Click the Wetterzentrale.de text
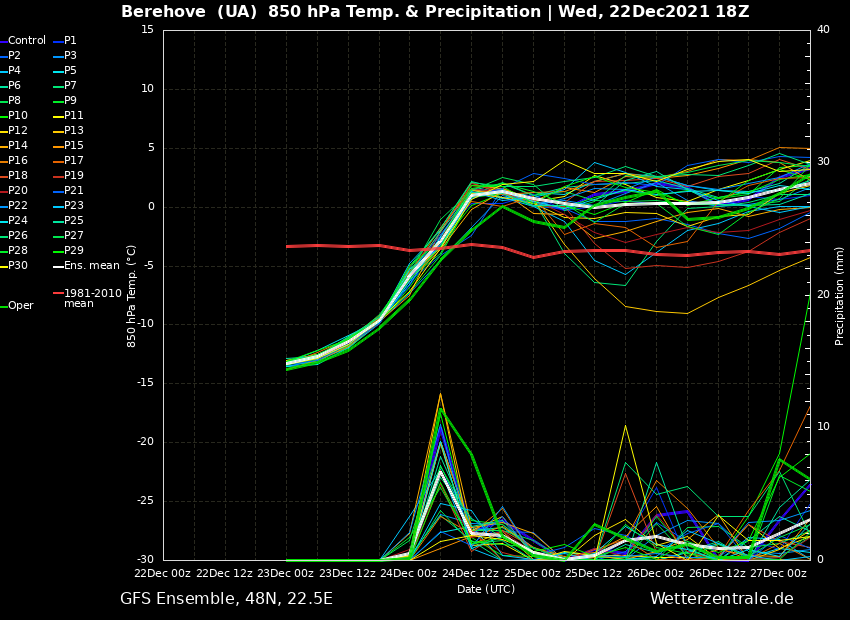850x620 pixels. [721, 599]
